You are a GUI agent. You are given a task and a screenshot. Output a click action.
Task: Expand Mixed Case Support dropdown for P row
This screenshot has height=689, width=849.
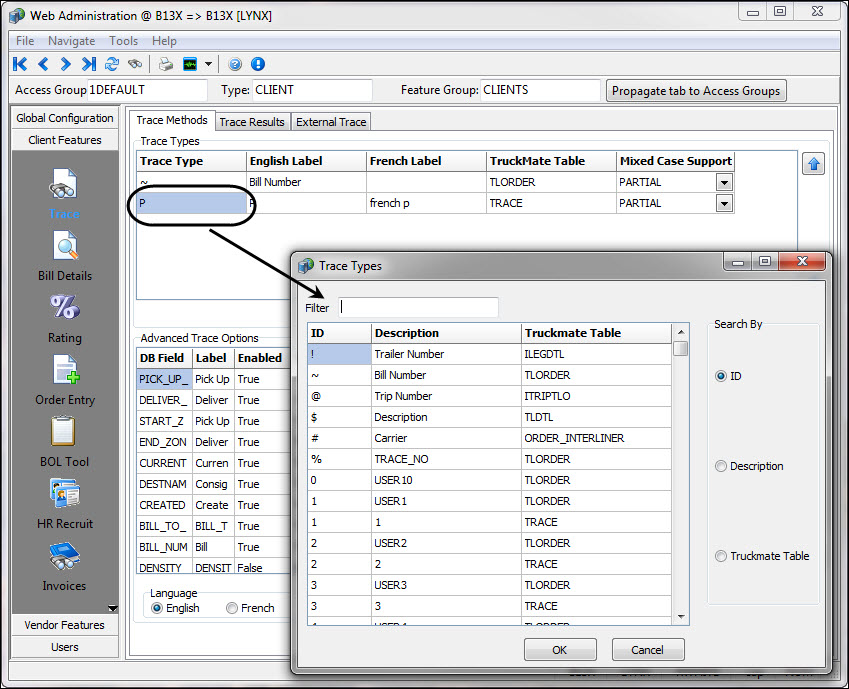coord(724,203)
